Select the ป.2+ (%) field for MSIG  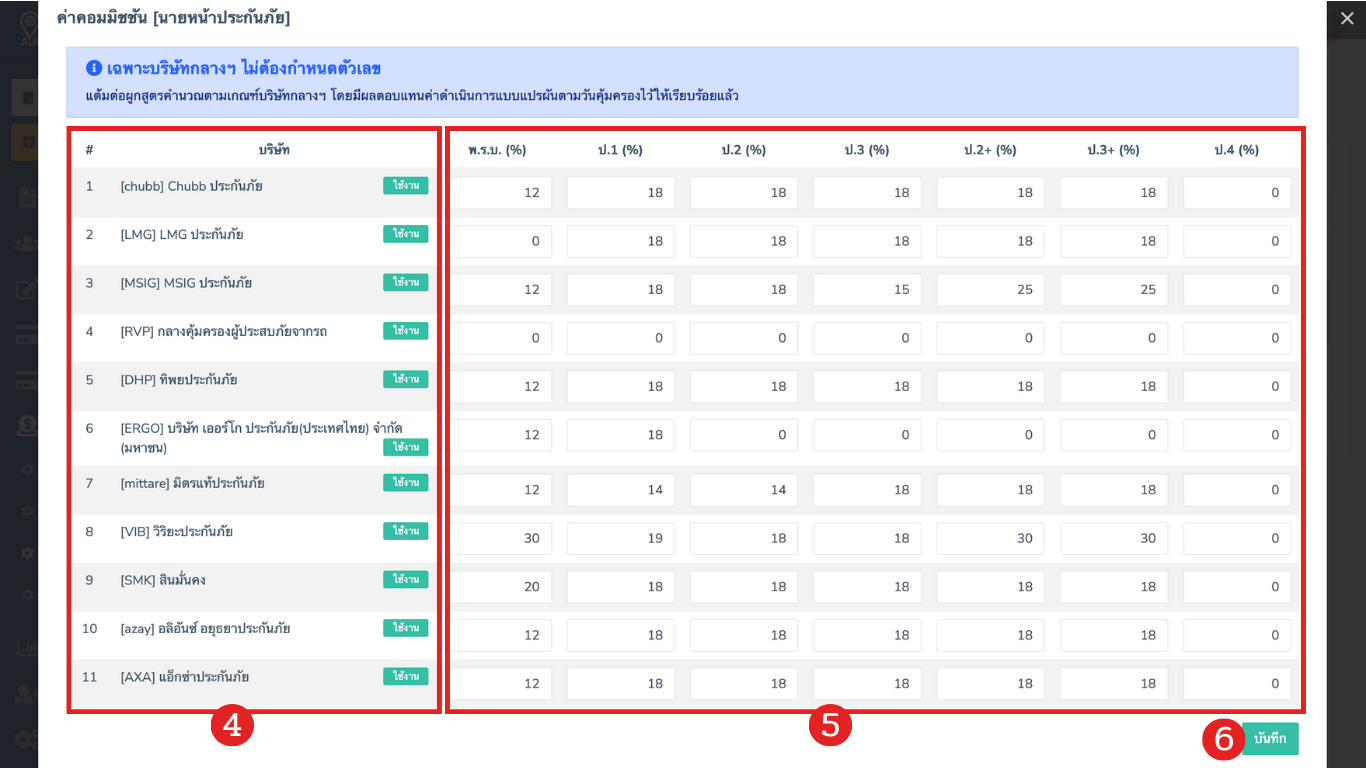[990, 290]
